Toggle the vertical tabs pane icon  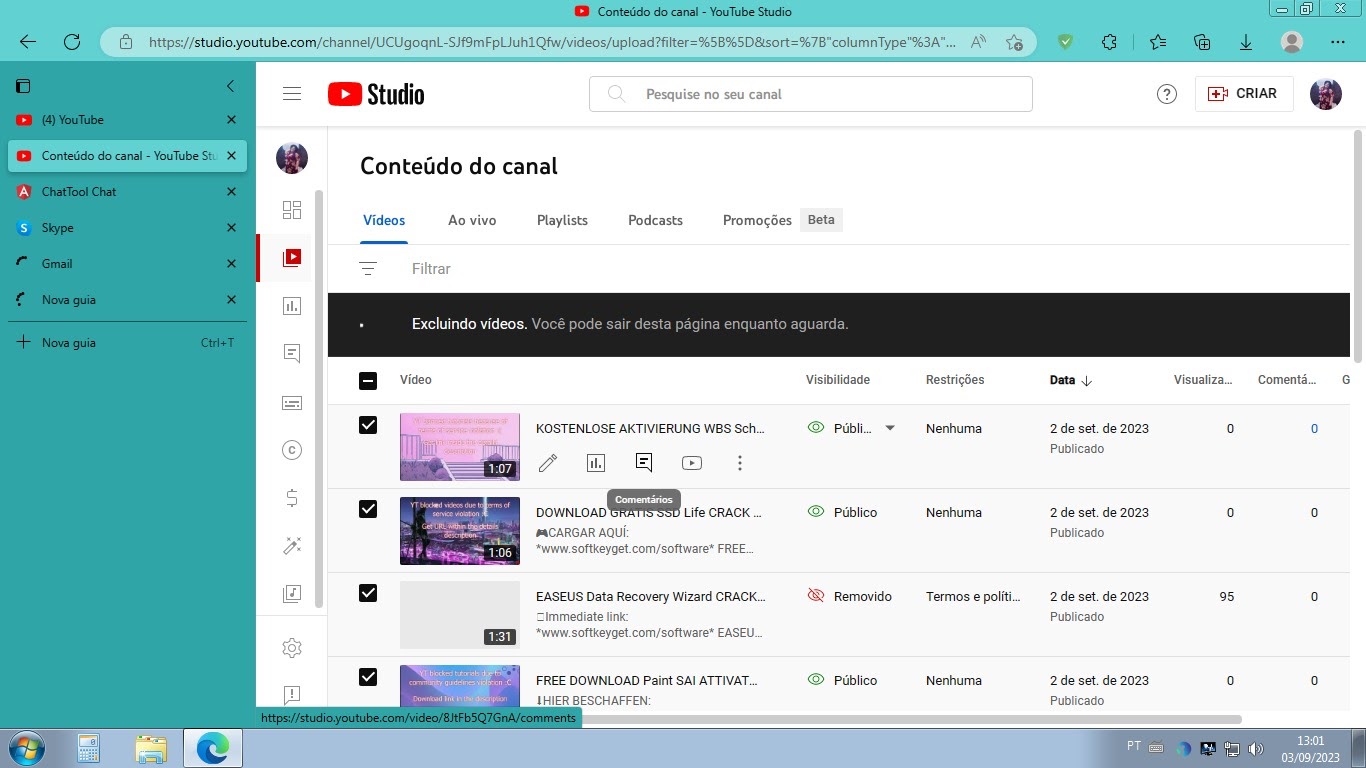click(x=24, y=86)
